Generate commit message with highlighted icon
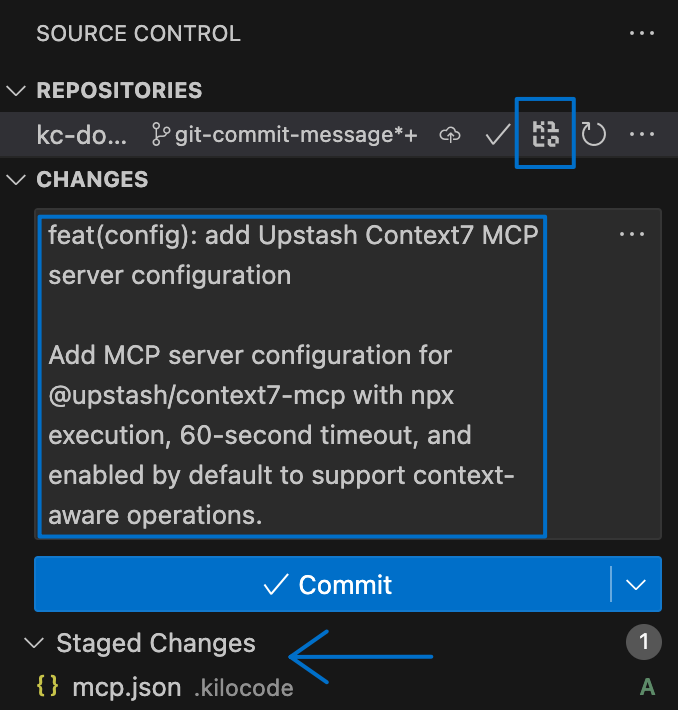 pyautogui.click(x=545, y=133)
